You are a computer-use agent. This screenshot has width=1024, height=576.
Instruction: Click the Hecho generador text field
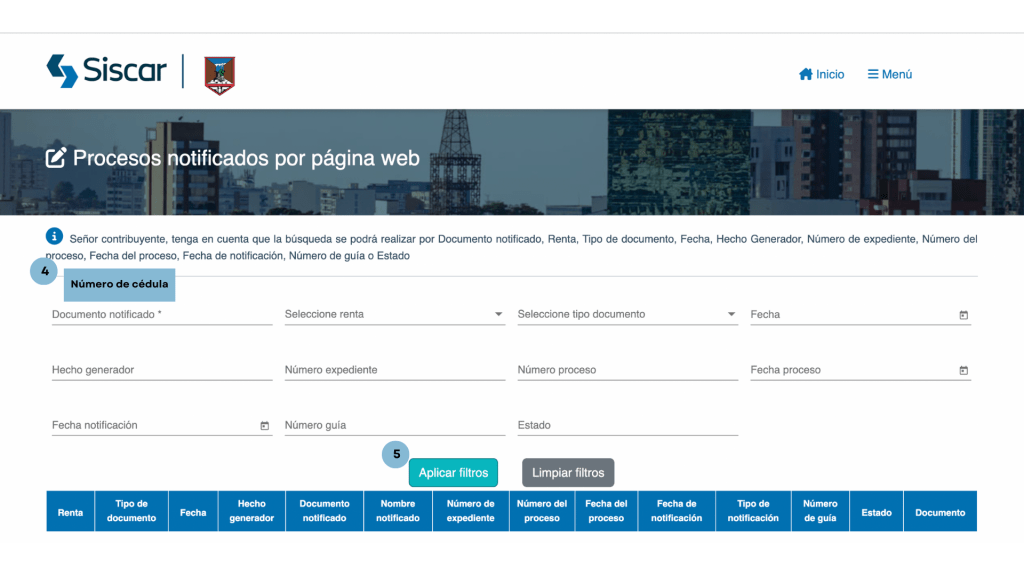click(x=161, y=370)
